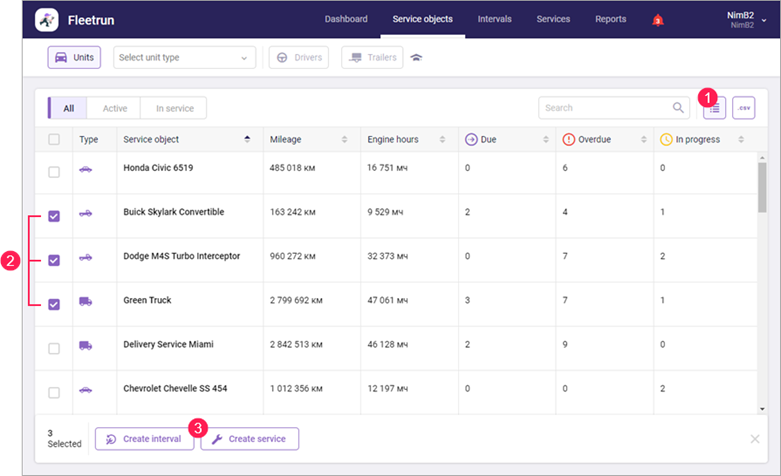Sort by Engine hours column arrows
Image resolution: width=781 pixels, height=476 pixels.
click(x=442, y=139)
